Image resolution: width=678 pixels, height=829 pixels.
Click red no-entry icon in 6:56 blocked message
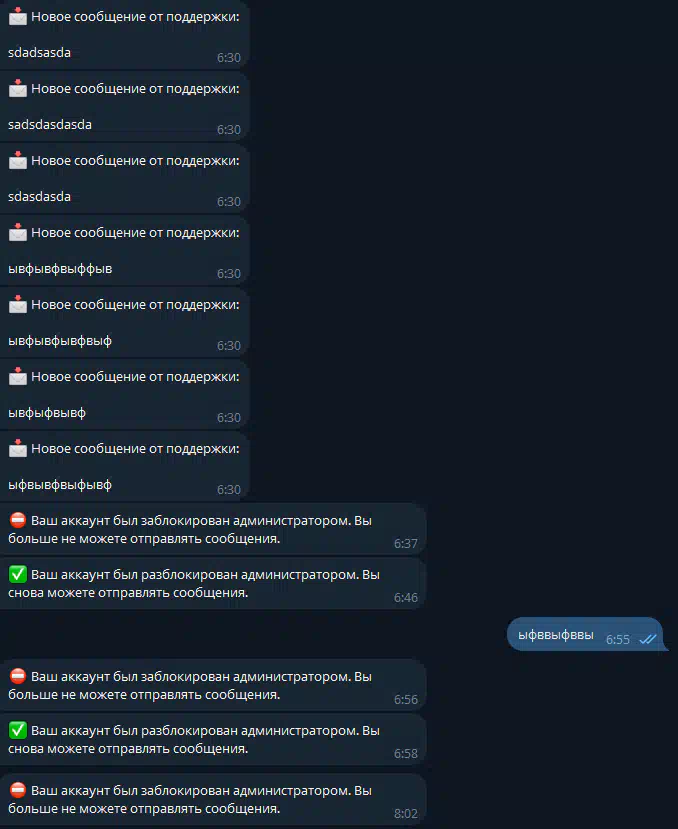tap(17, 676)
